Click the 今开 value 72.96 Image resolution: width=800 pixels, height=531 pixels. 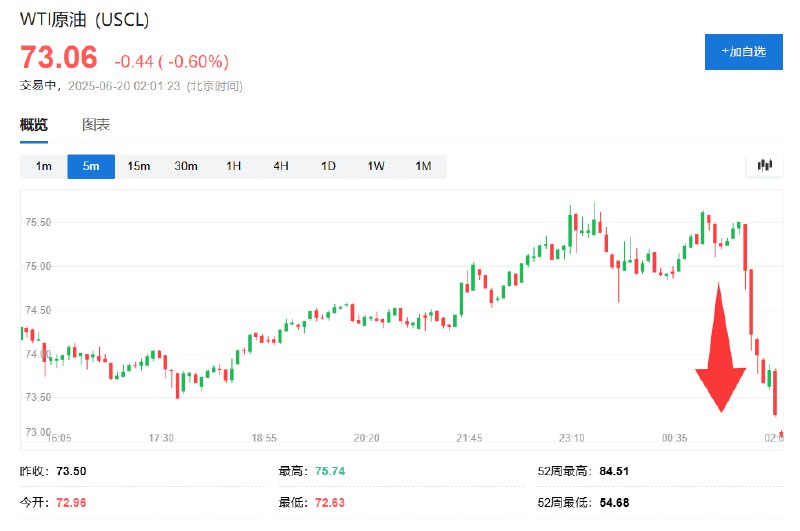click(71, 502)
